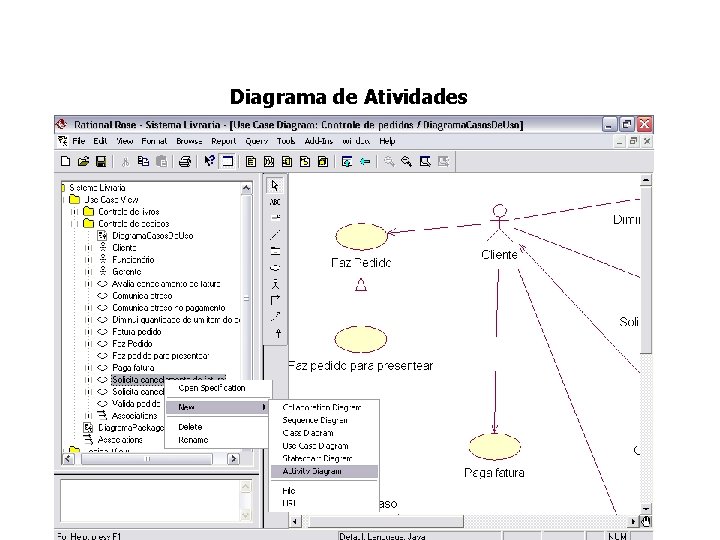
Task: Click the browser tree vertical scrollbar thumb
Action: 247,298
